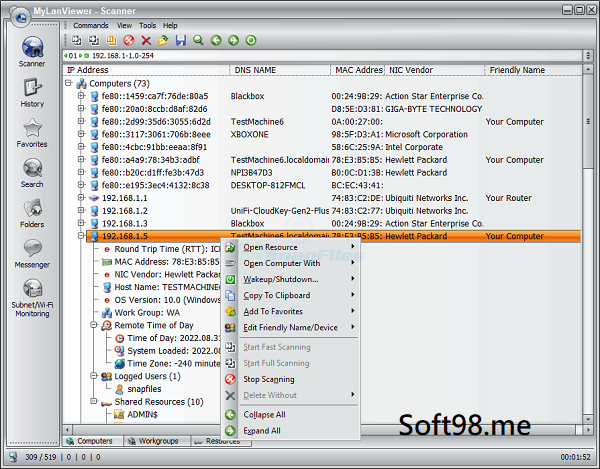Choose Add To Favorites menu entry

click(x=290, y=311)
